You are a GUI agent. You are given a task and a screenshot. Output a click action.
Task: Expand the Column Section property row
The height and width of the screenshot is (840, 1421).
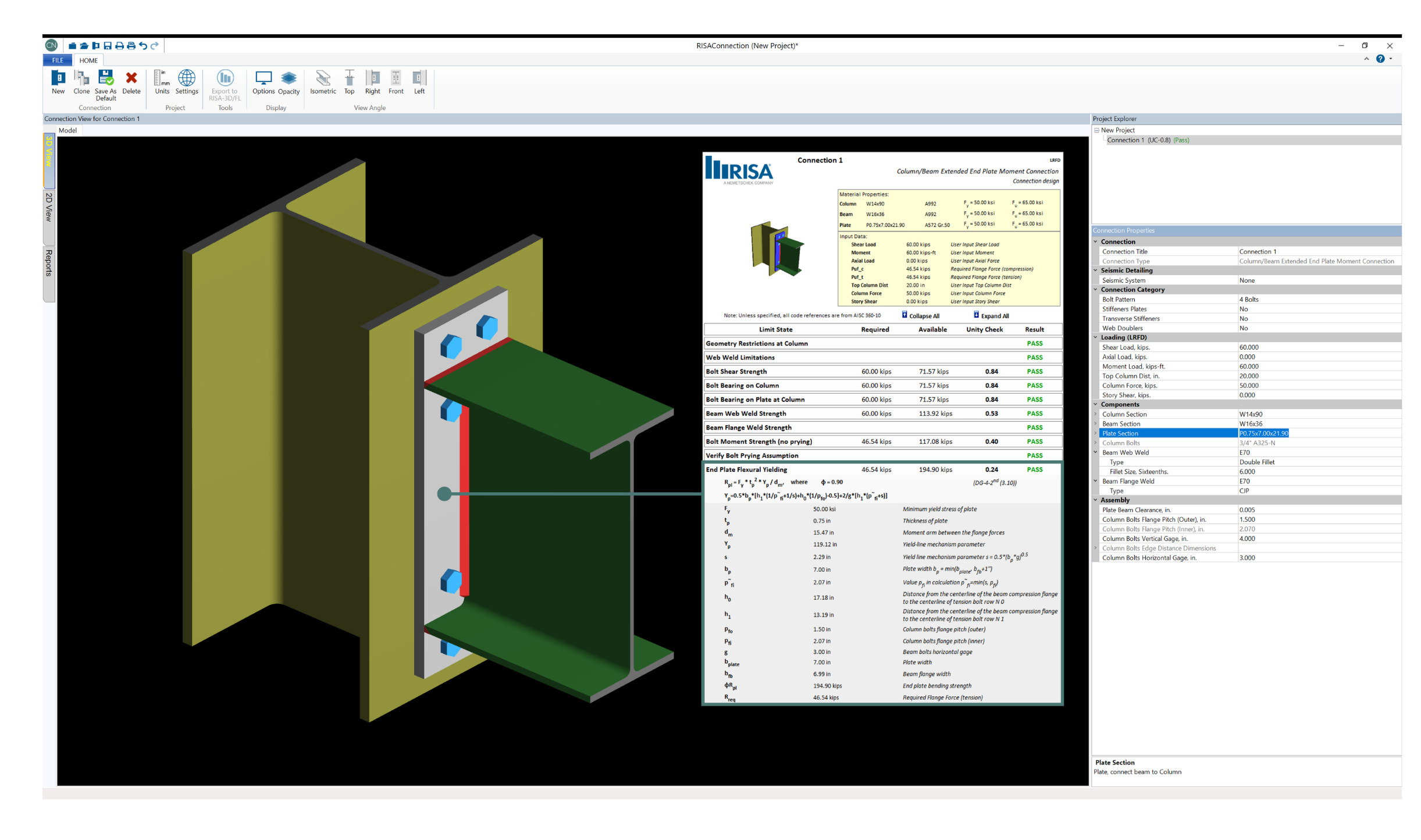click(x=1096, y=414)
